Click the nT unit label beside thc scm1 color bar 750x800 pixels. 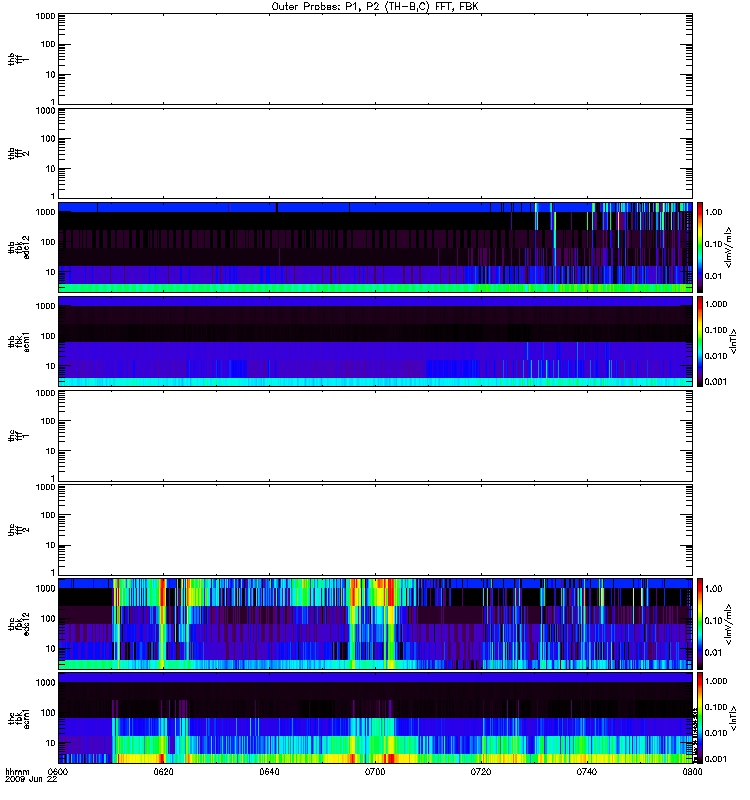[x=733, y=718]
